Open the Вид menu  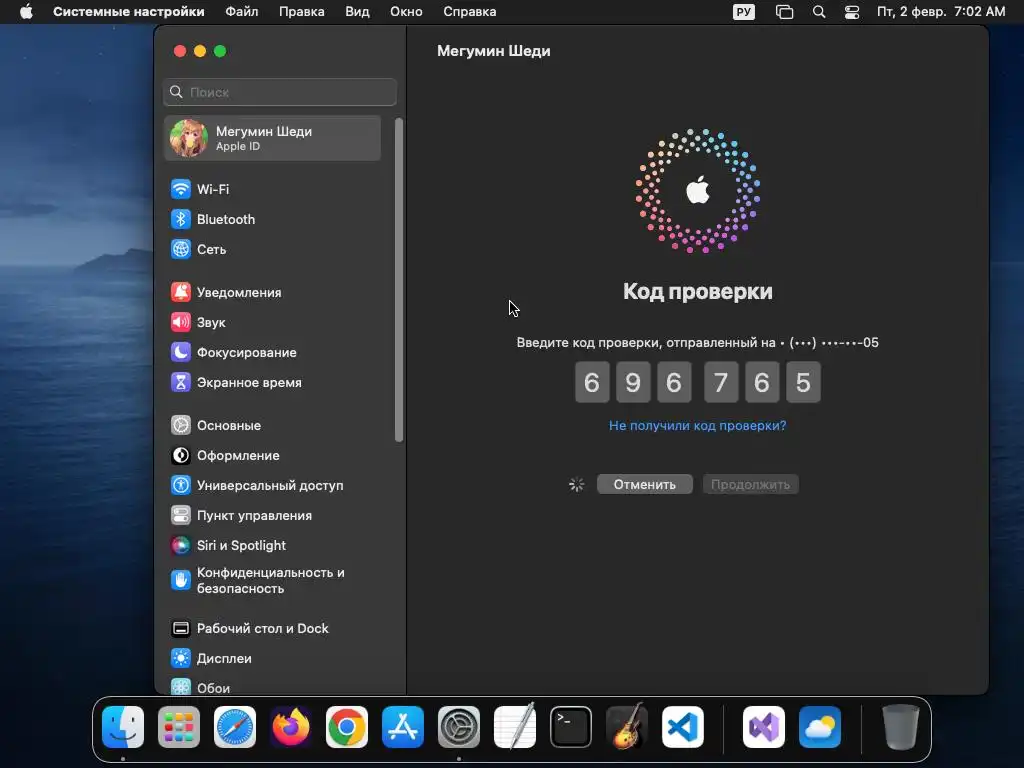point(357,12)
